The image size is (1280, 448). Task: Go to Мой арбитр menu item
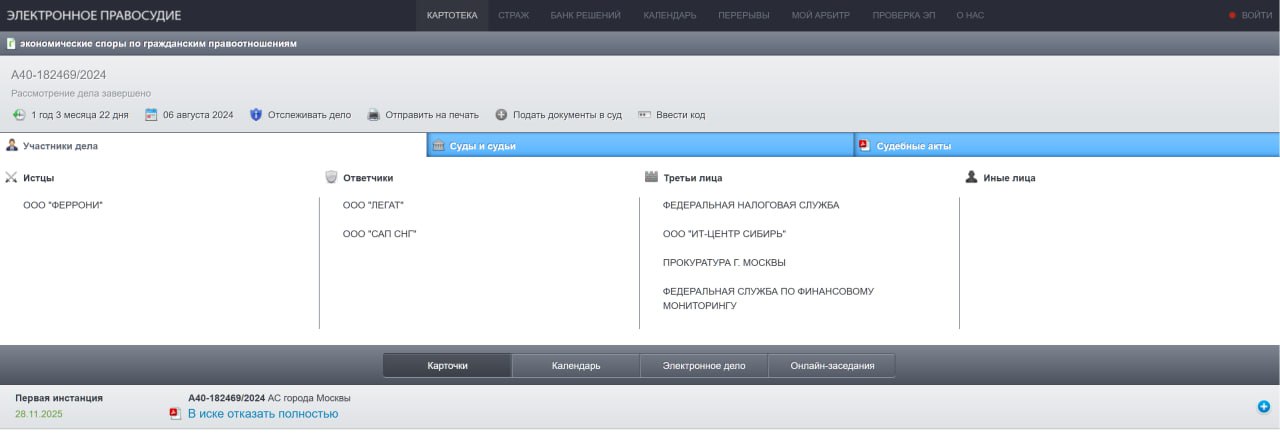point(820,15)
